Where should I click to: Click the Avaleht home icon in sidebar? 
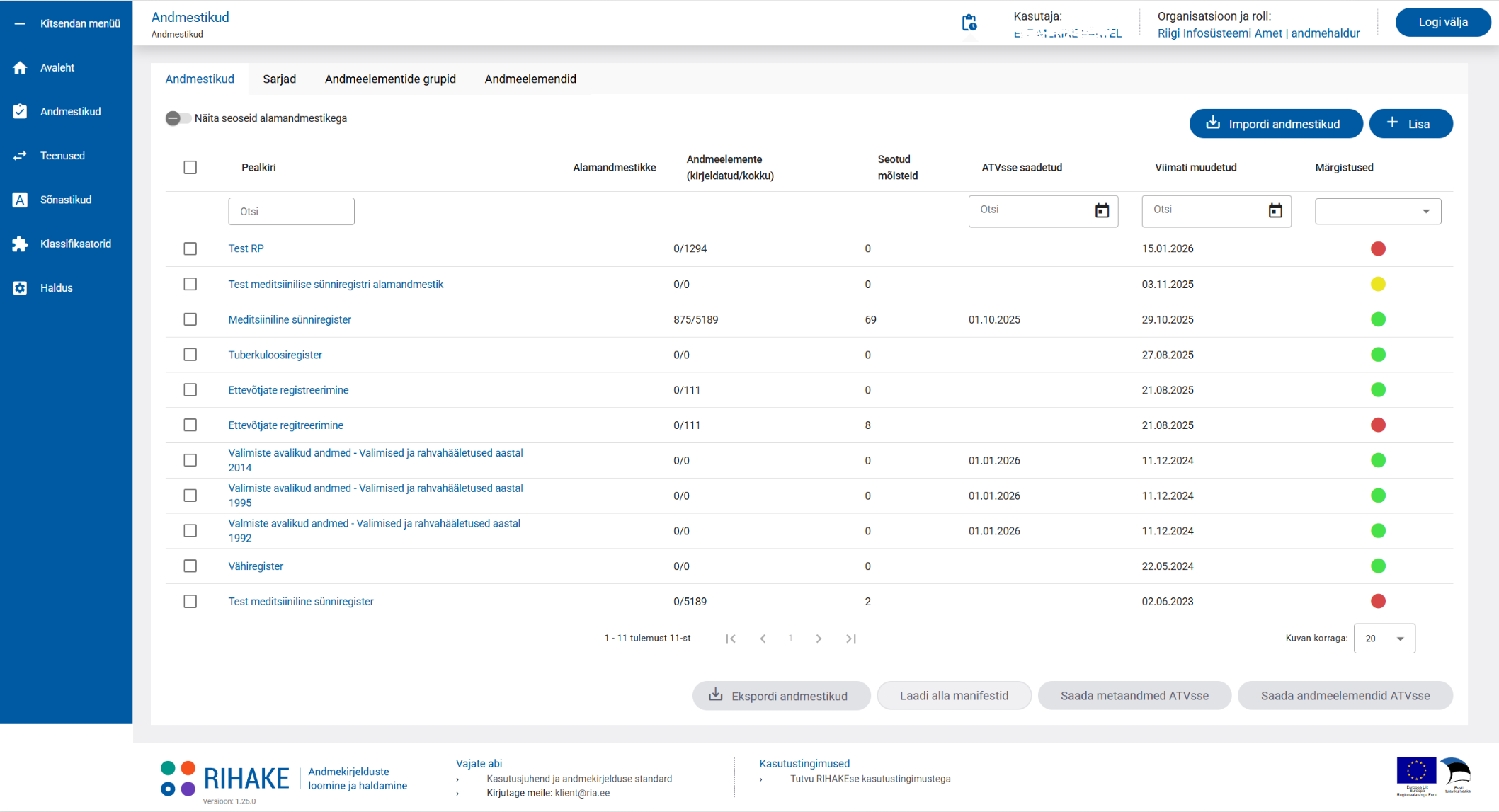[x=20, y=68]
